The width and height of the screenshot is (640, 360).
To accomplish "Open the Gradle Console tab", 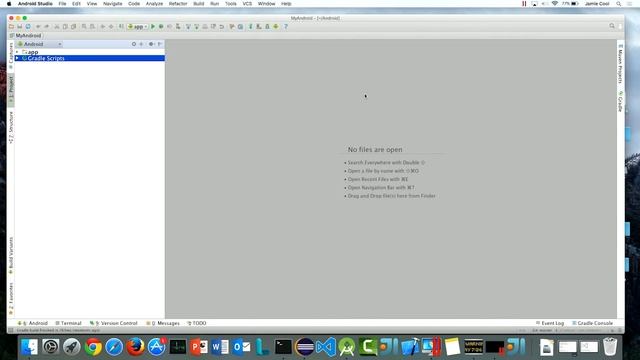I will tap(592, 323).
